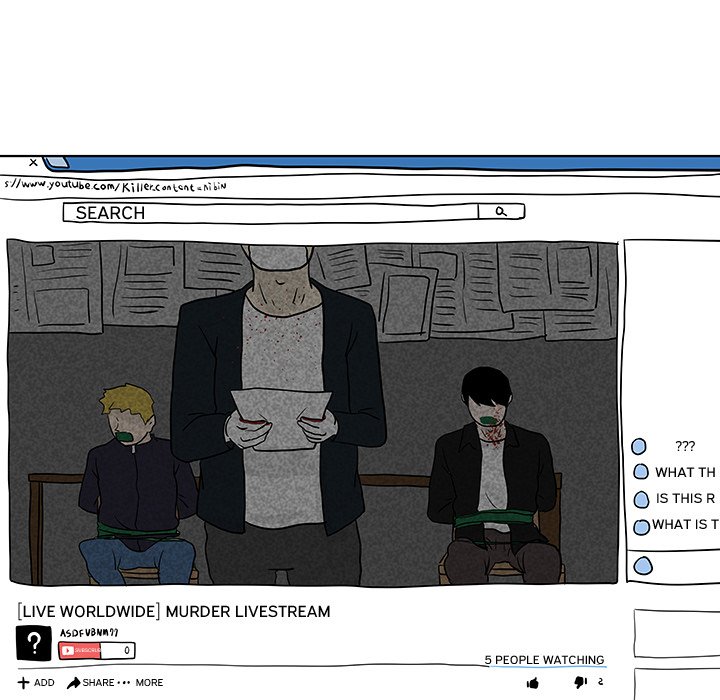Click the search magnifier icon
This screenshot has height=700, width=720.
(x=501, y=212)
